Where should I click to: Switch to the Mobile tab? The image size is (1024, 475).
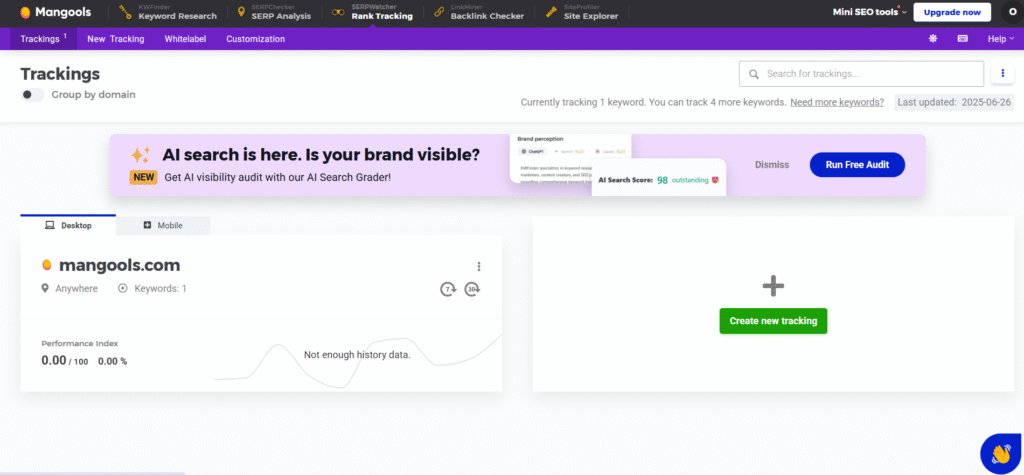163,225
